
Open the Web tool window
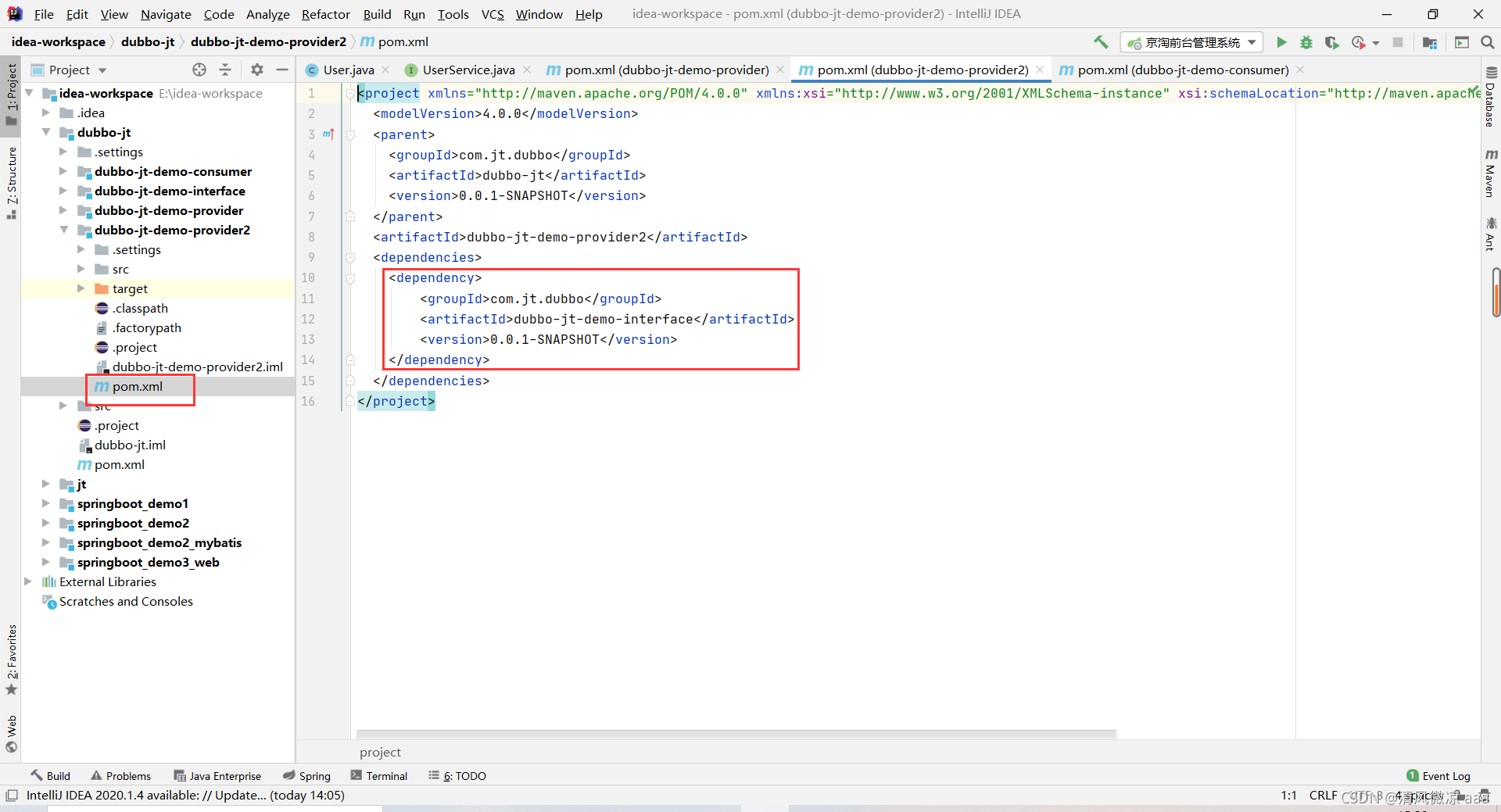[x=11, y=734]
